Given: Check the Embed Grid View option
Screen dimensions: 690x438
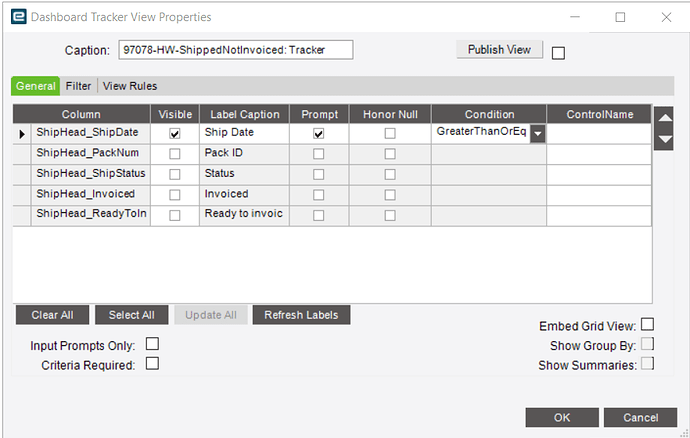Looking at the screenshot, I should coord(647,324).
